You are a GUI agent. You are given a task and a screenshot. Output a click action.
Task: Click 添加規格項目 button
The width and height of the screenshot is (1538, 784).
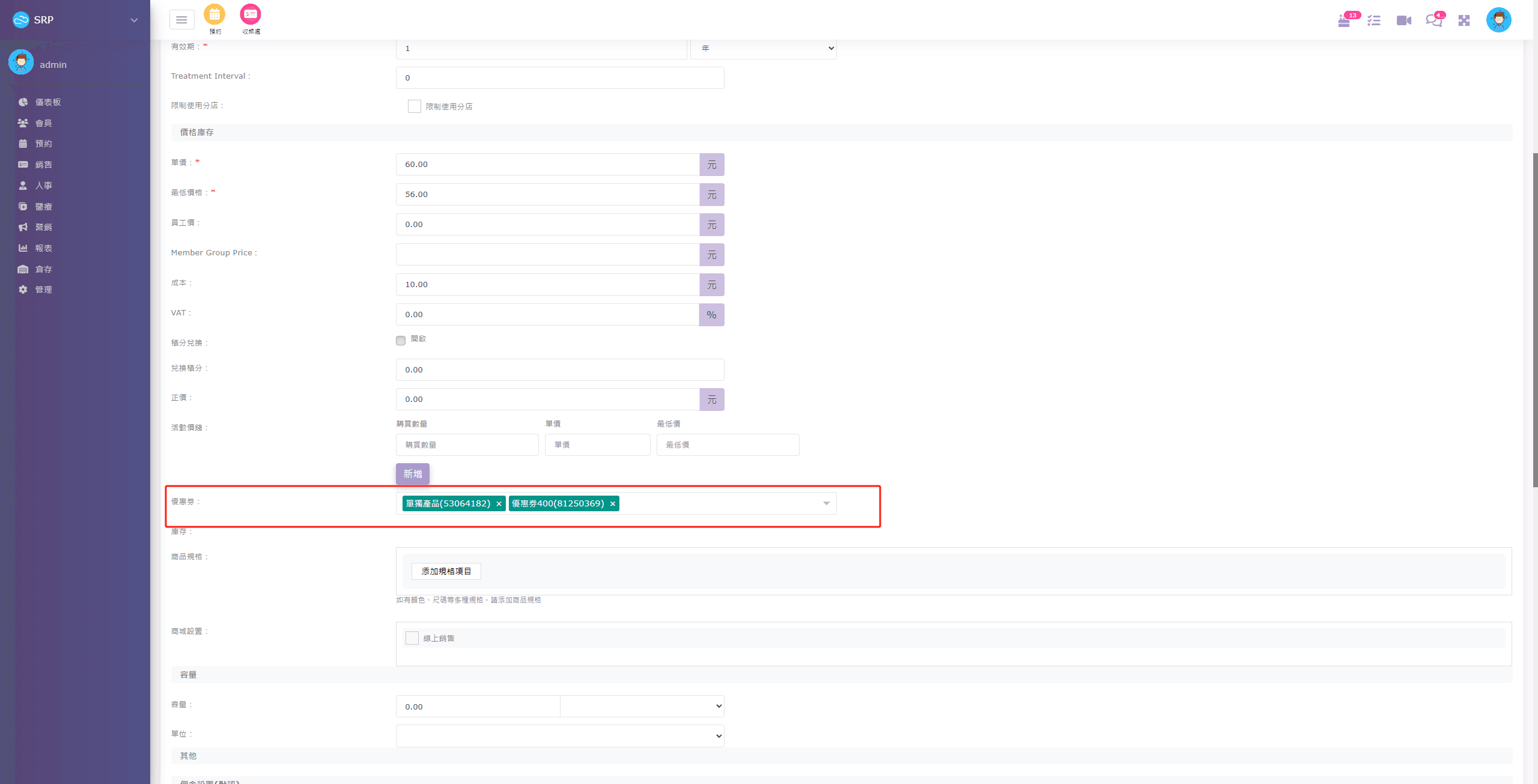pos(446,571)
